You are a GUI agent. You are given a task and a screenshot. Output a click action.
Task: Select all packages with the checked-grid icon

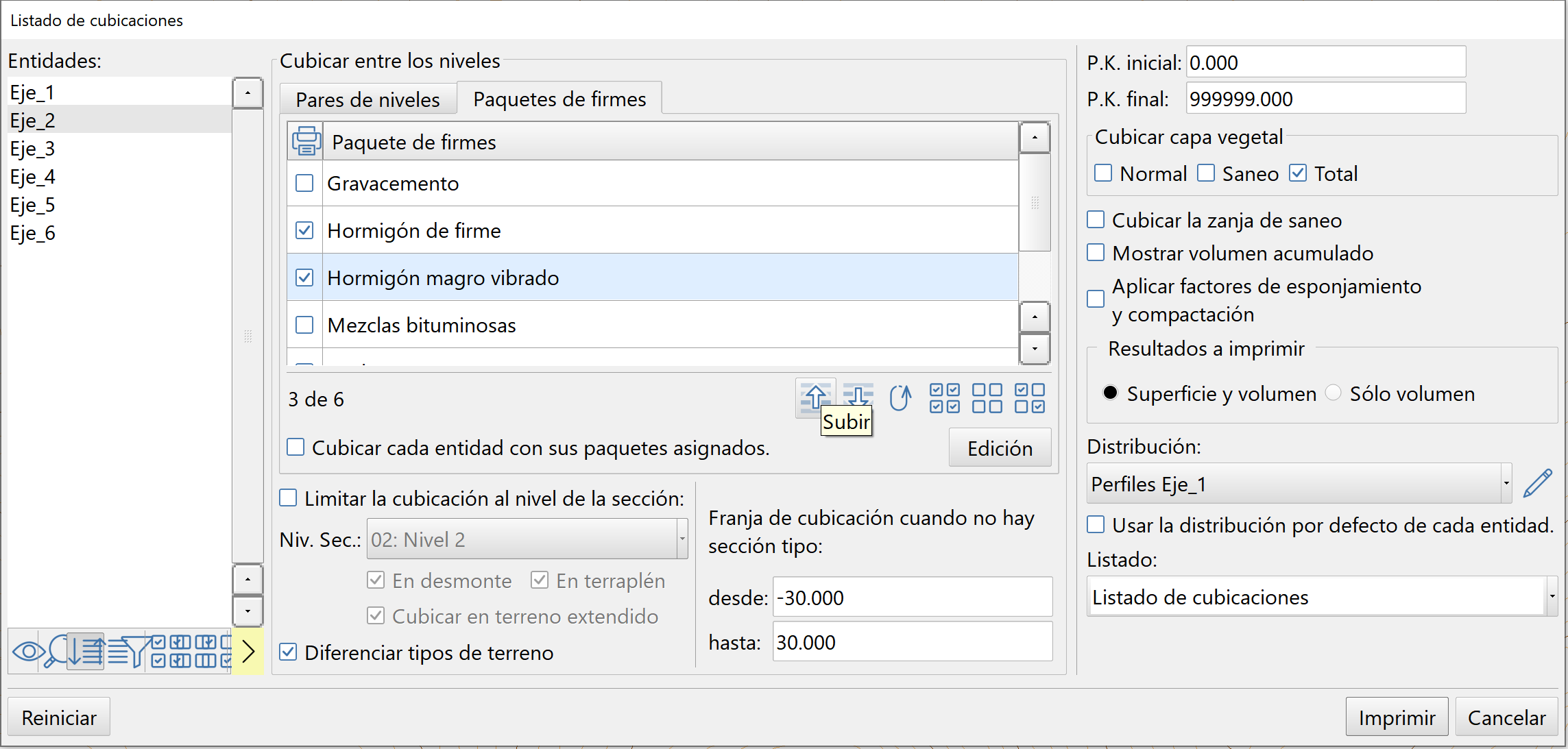pyautogui.click(x=944, y=397)
